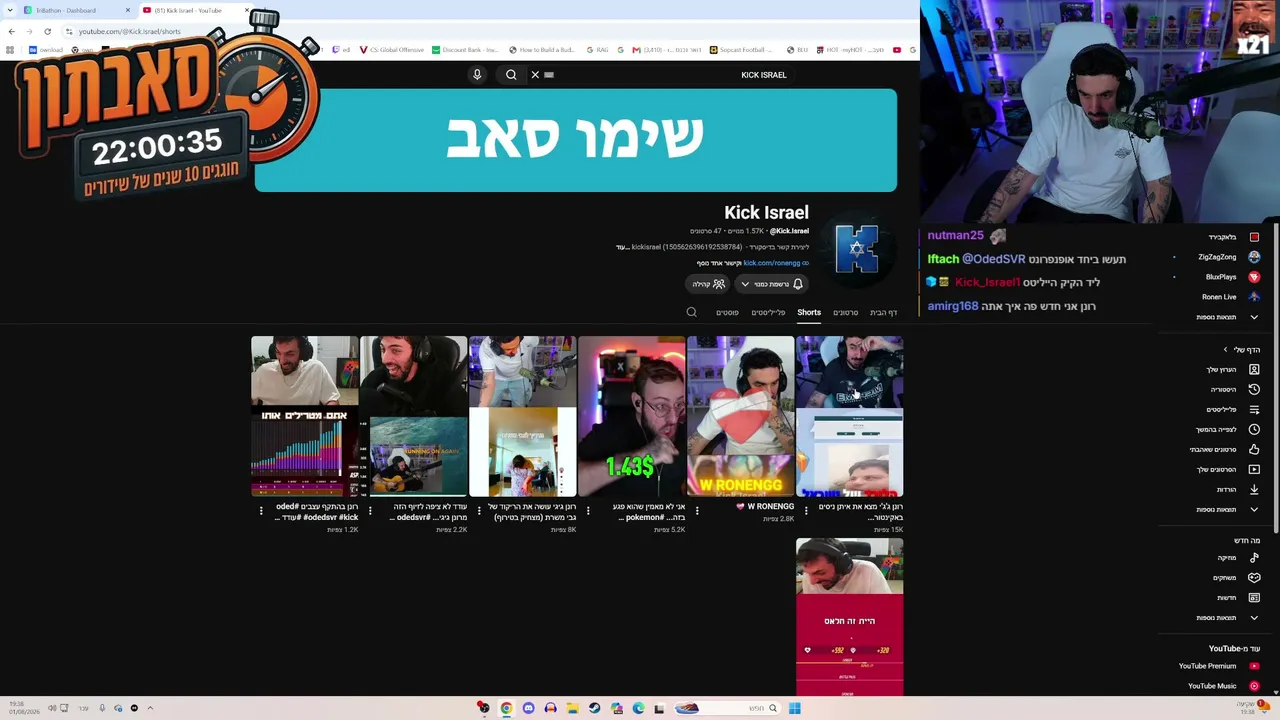
Task: Switch to the Shorts tab
Action: [809, 312]
